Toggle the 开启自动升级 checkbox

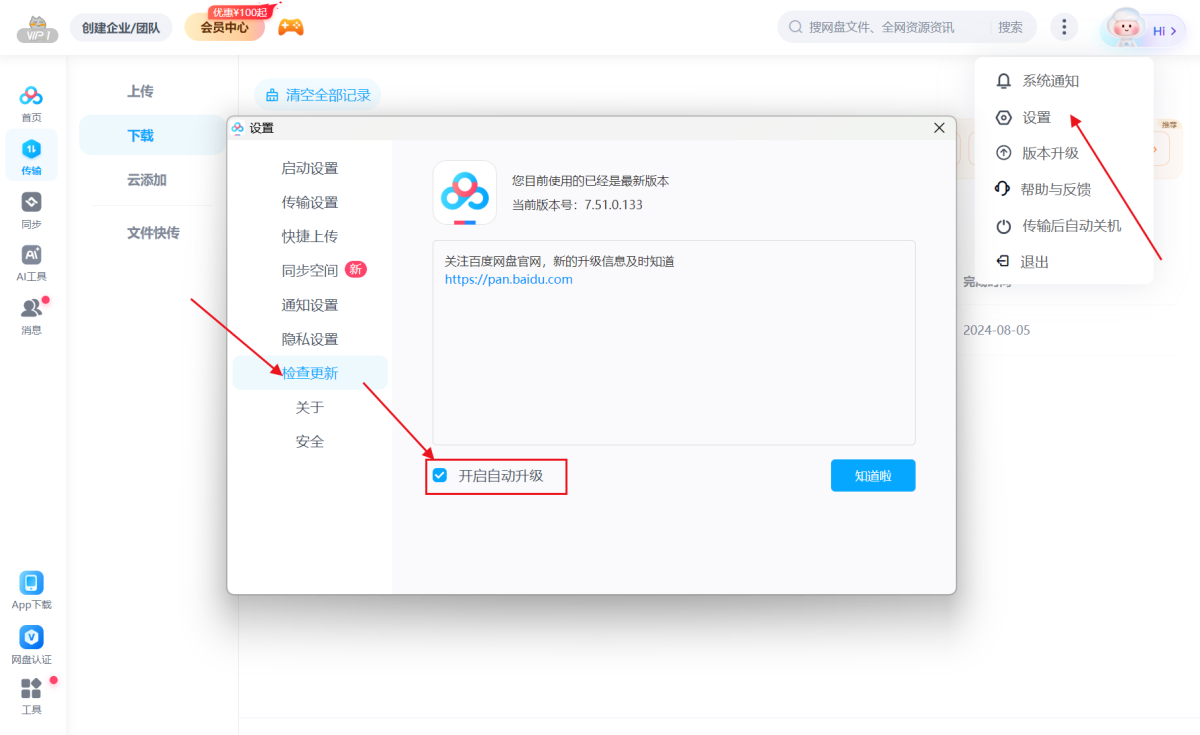440,475
